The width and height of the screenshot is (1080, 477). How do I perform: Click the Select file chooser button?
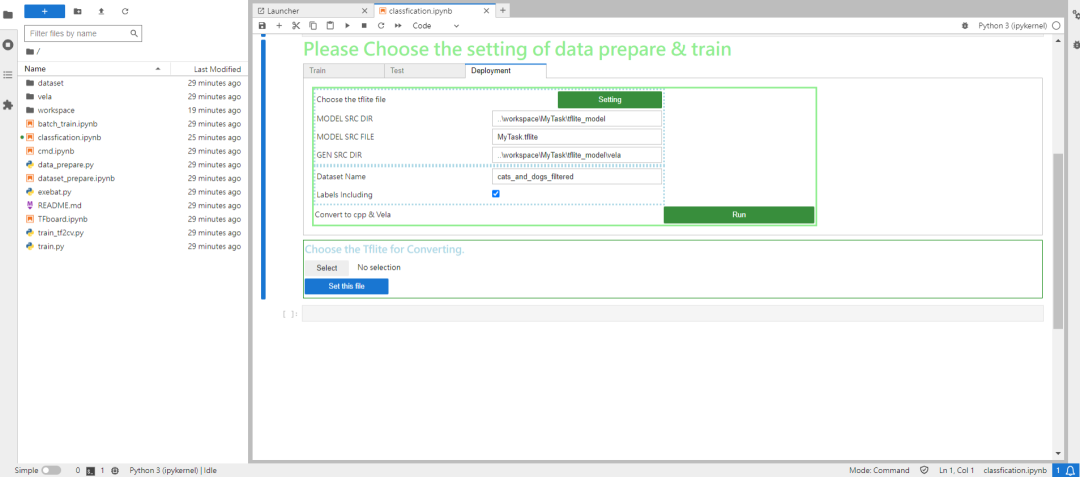[327, 268]
